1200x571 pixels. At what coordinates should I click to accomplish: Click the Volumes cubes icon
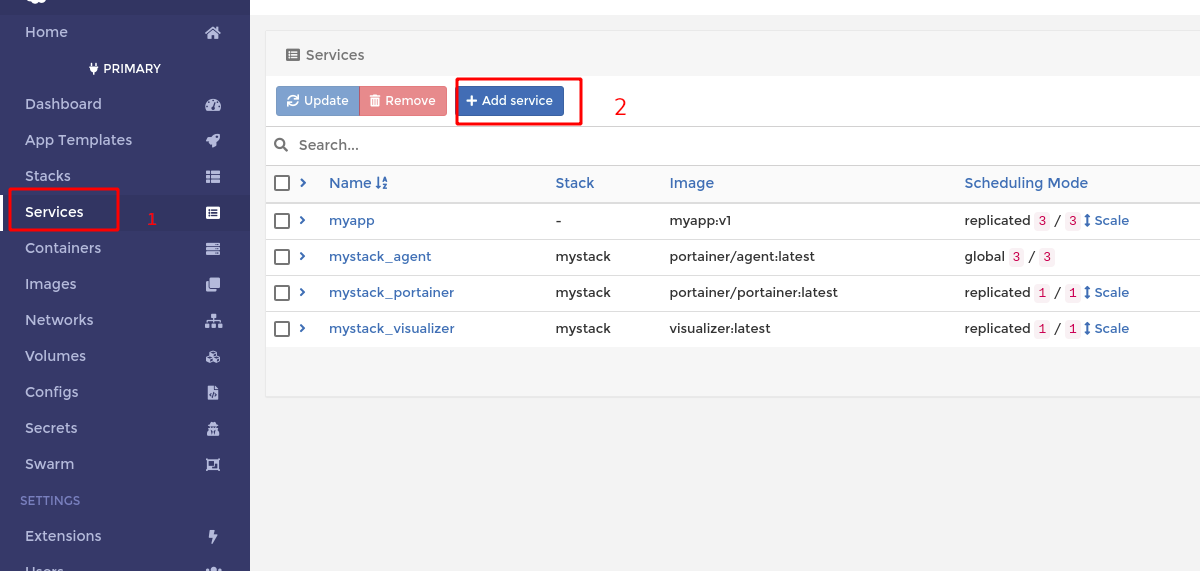[212, 356]
